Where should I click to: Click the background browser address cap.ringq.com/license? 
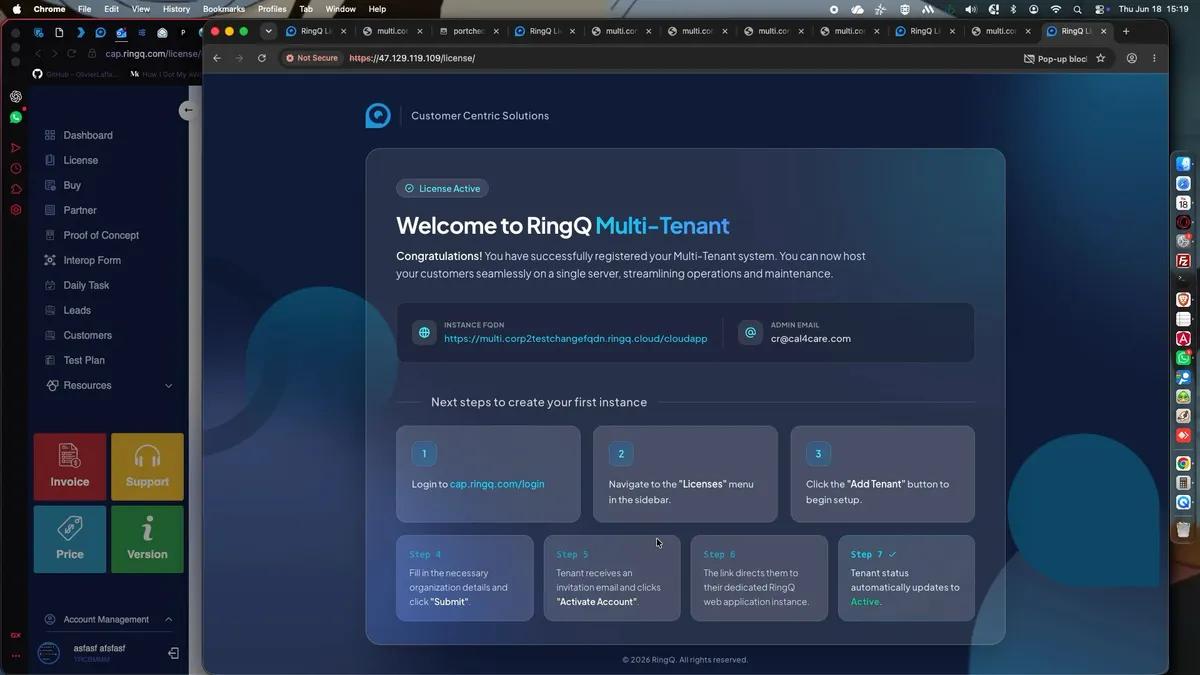tap(152, 54)
